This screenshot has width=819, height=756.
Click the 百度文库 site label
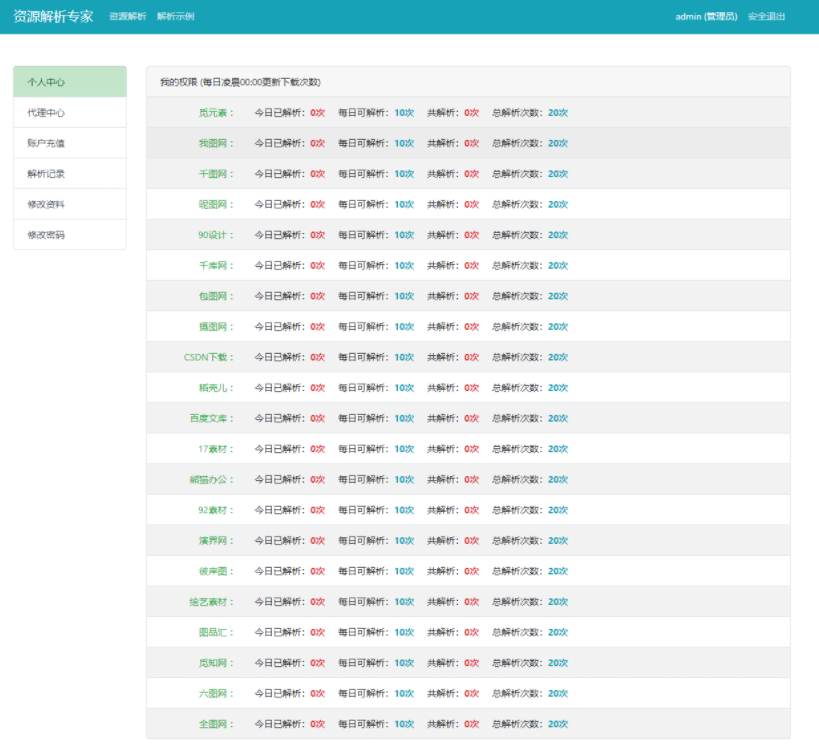click(x=211, y=418)
